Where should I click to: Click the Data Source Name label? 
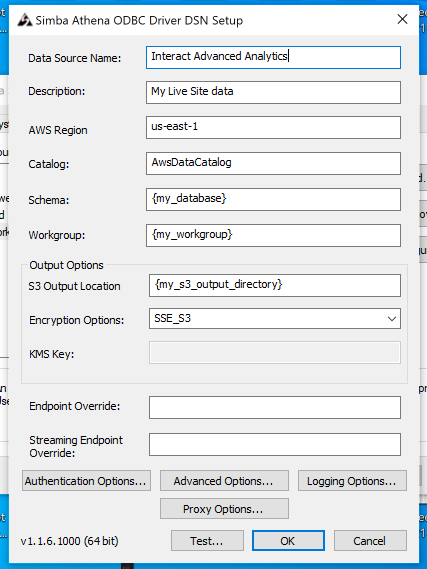point(75,58)
